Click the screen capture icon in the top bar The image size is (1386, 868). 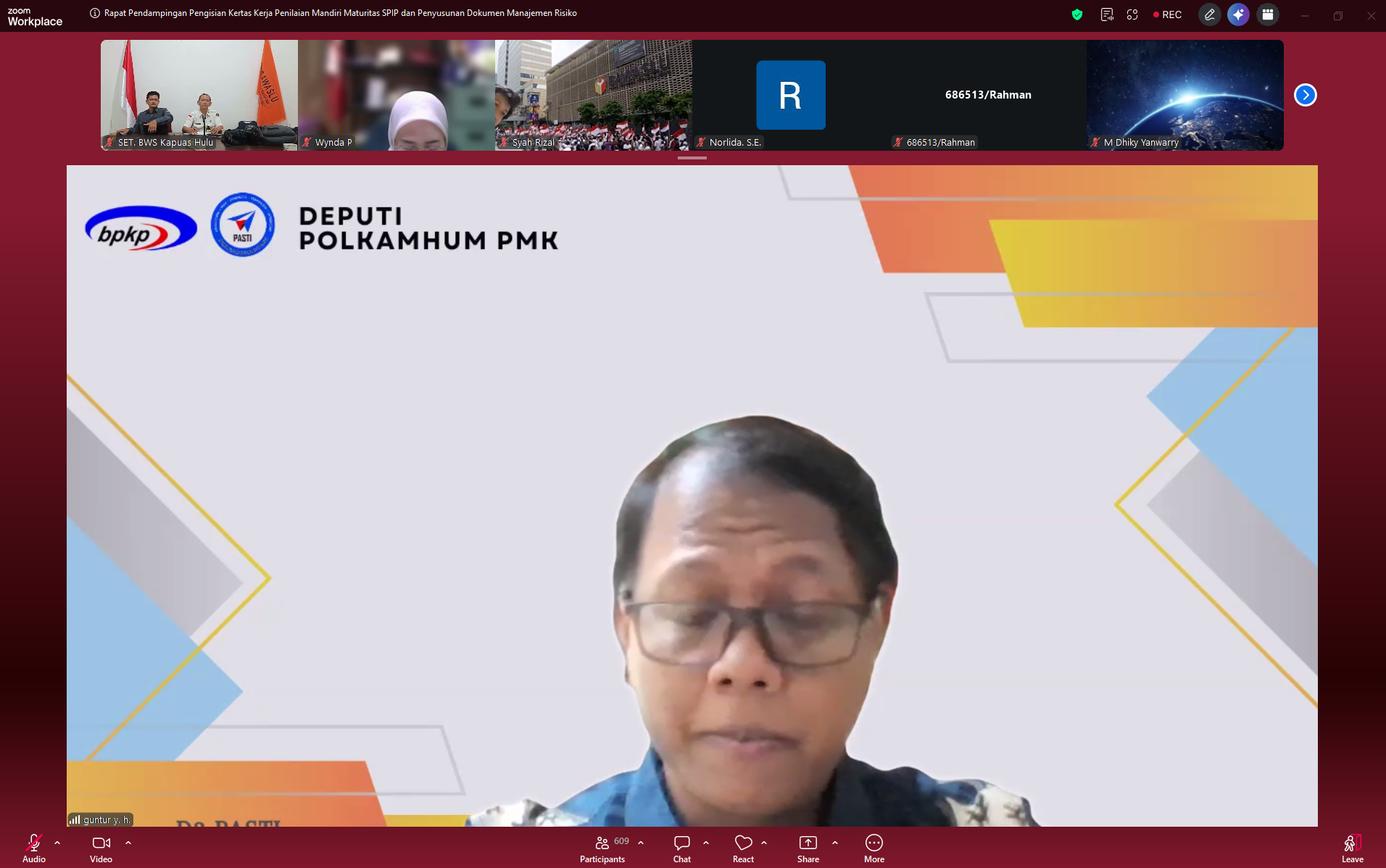(1132, 14)
